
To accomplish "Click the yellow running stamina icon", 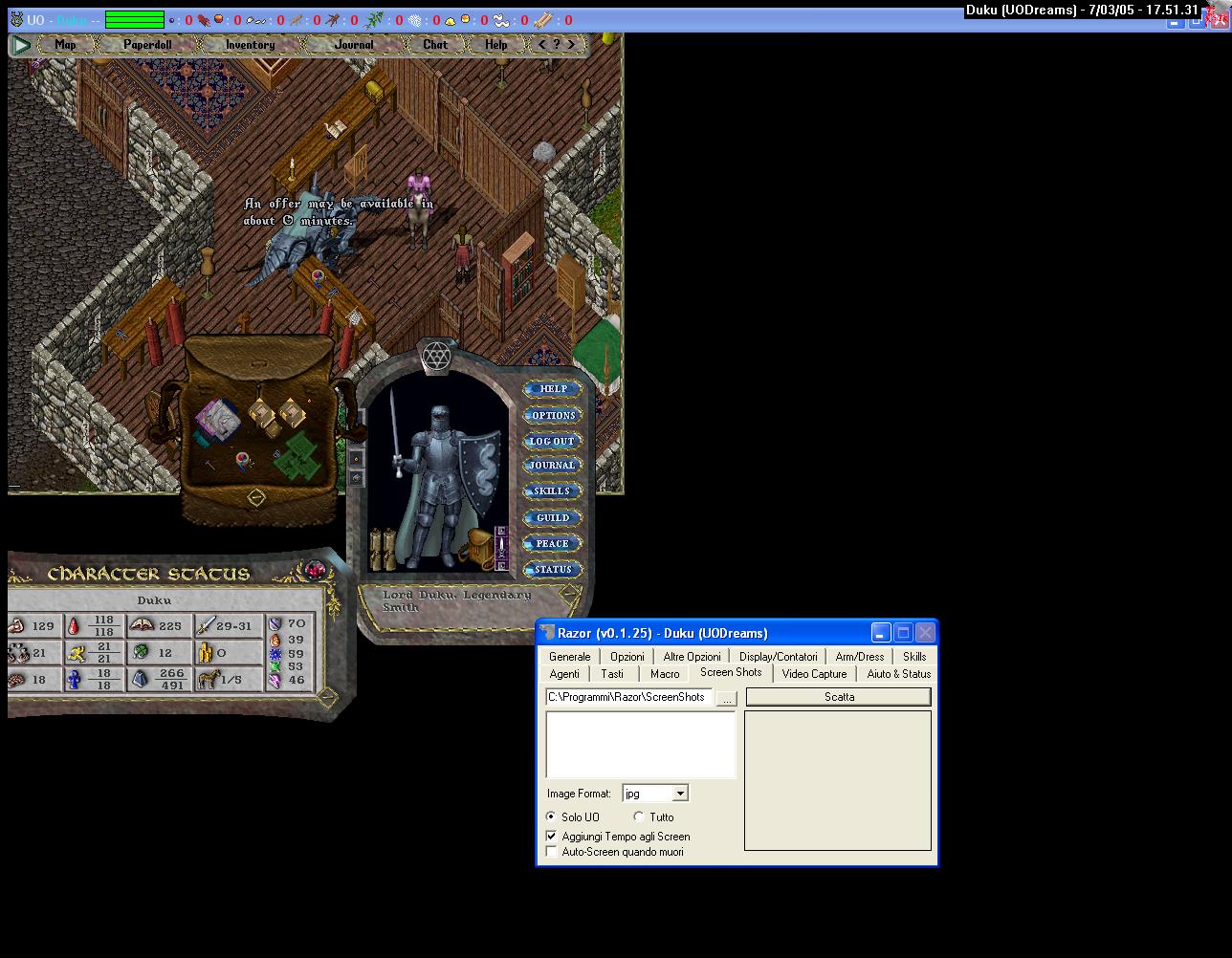I will [77, 654].
